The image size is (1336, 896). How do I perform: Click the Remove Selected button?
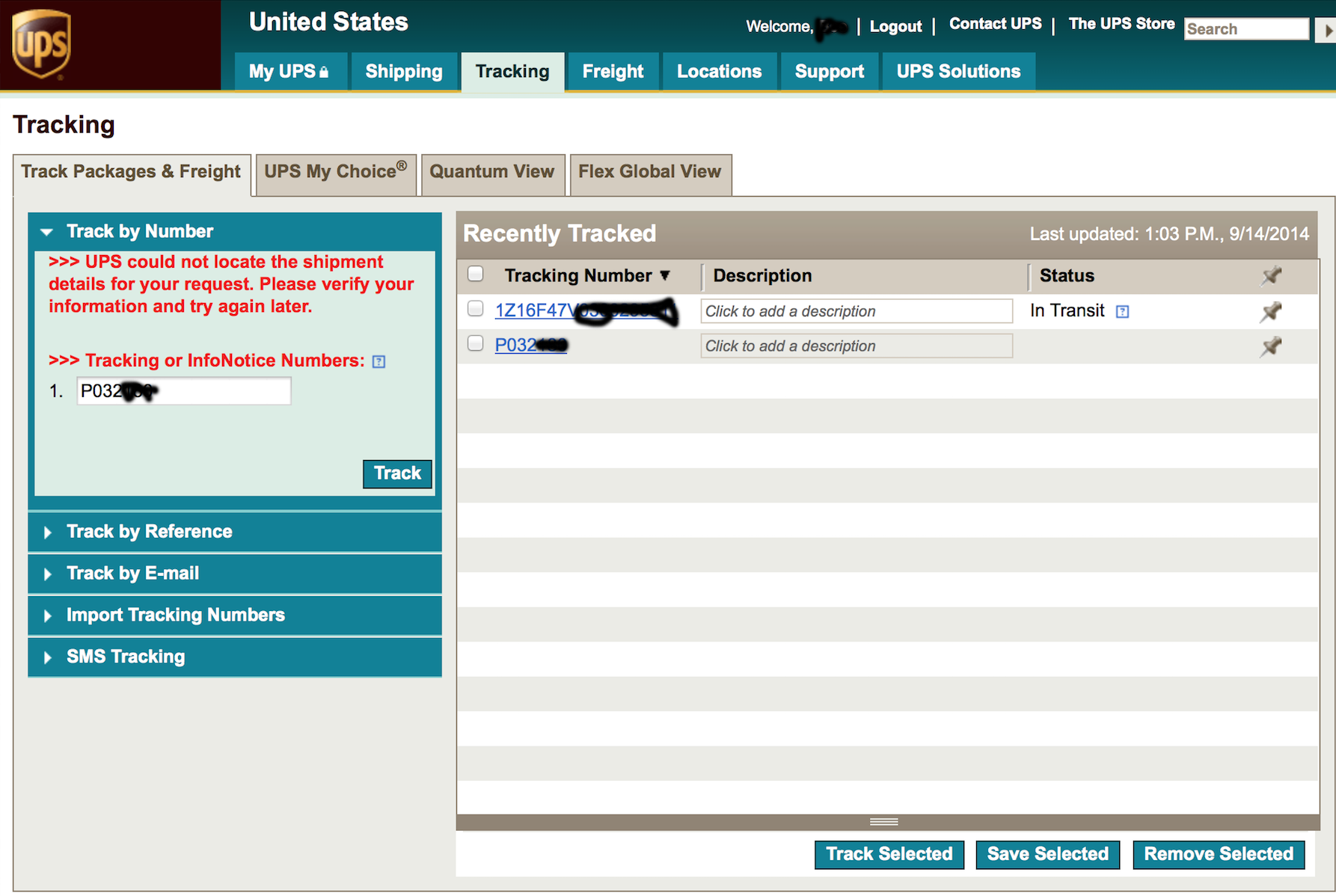1219,854
